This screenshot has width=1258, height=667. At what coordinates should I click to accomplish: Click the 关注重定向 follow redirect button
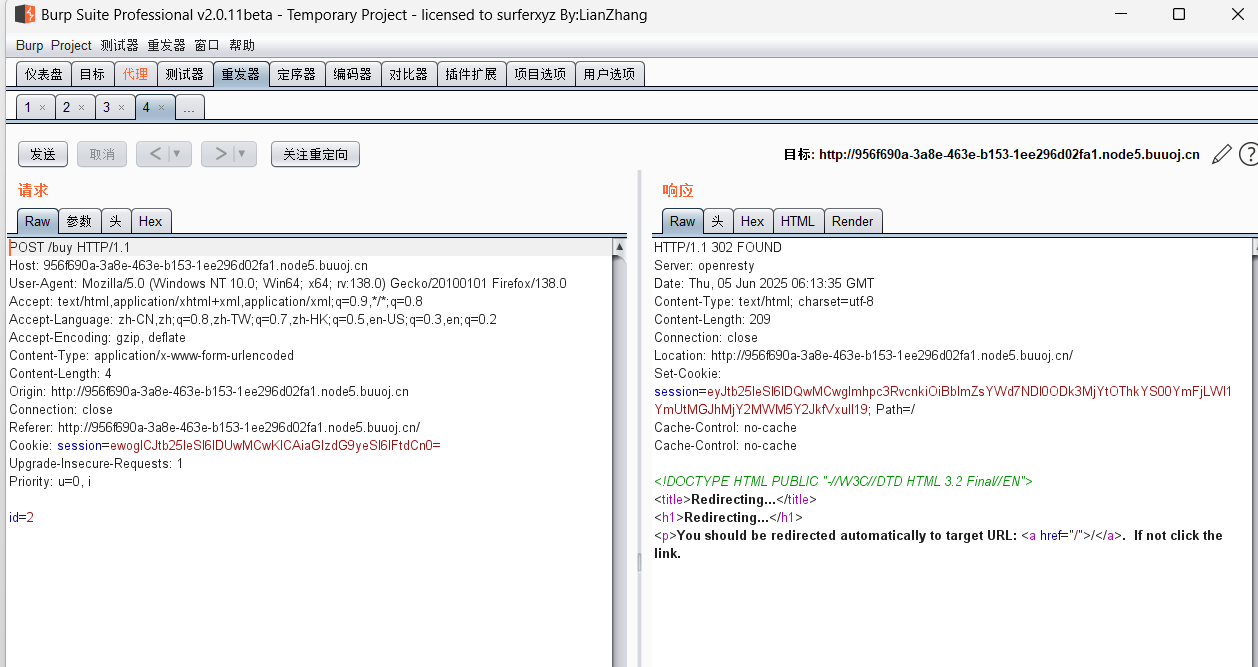315,154
